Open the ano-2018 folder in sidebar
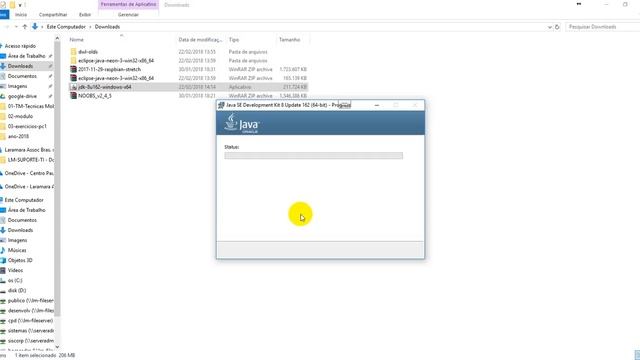 tap(18, 136)
